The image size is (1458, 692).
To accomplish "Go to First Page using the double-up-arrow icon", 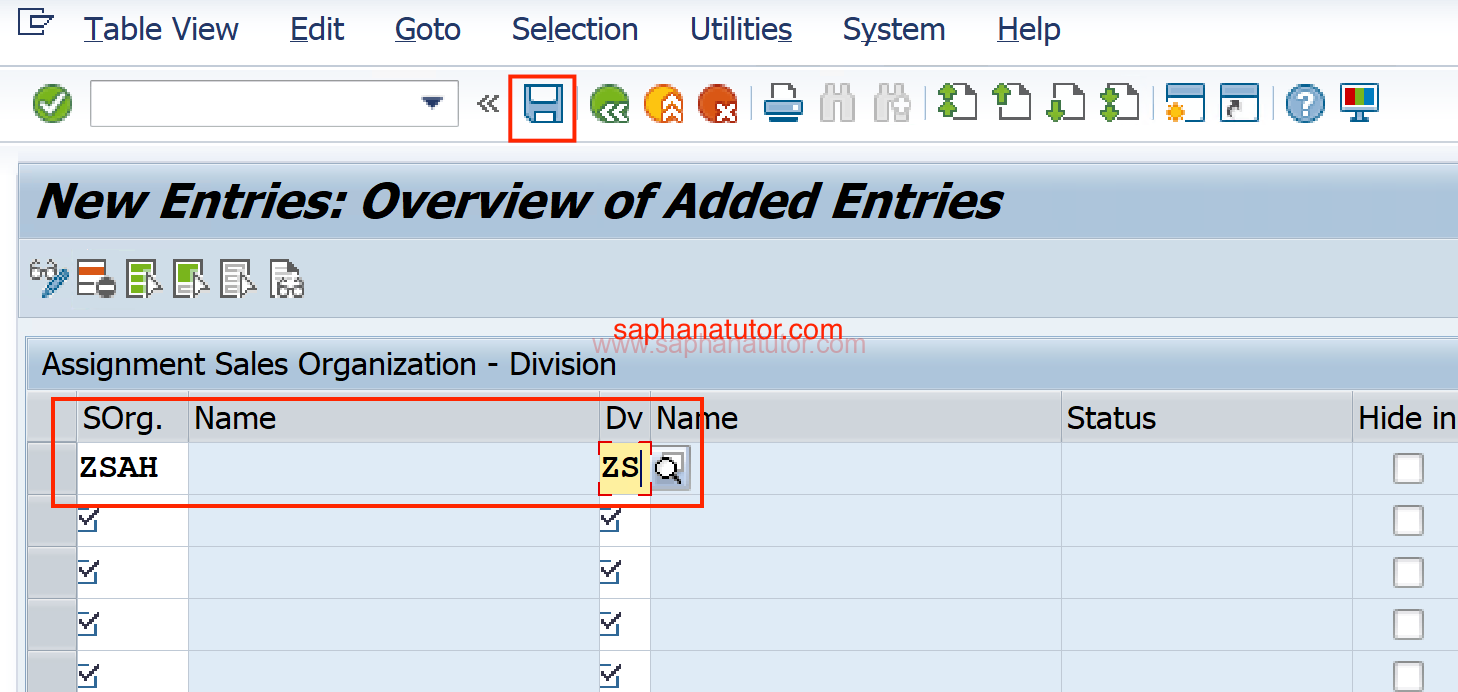I will coord(956,103).
